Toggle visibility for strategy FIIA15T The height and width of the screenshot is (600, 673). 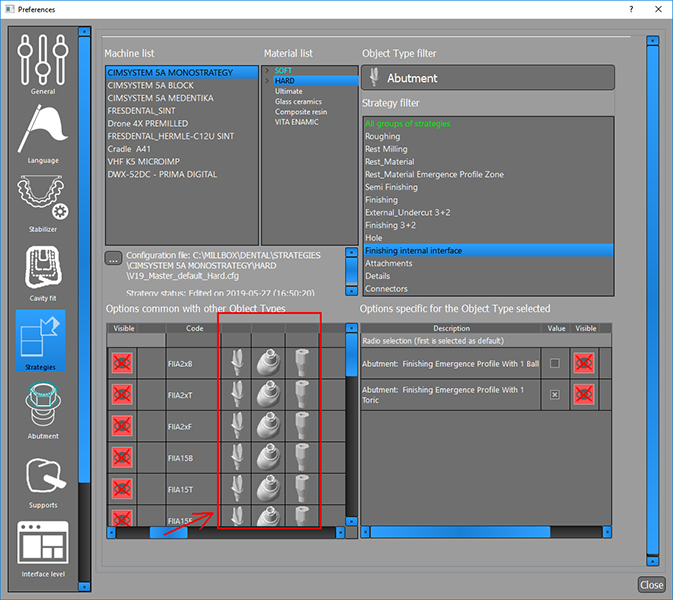pos(122,488)
